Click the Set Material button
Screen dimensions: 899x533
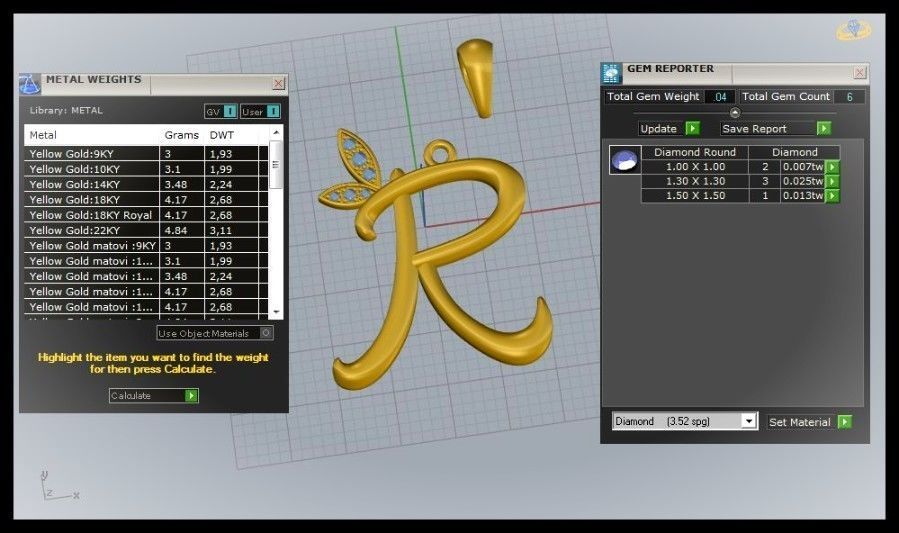(810, 422)
